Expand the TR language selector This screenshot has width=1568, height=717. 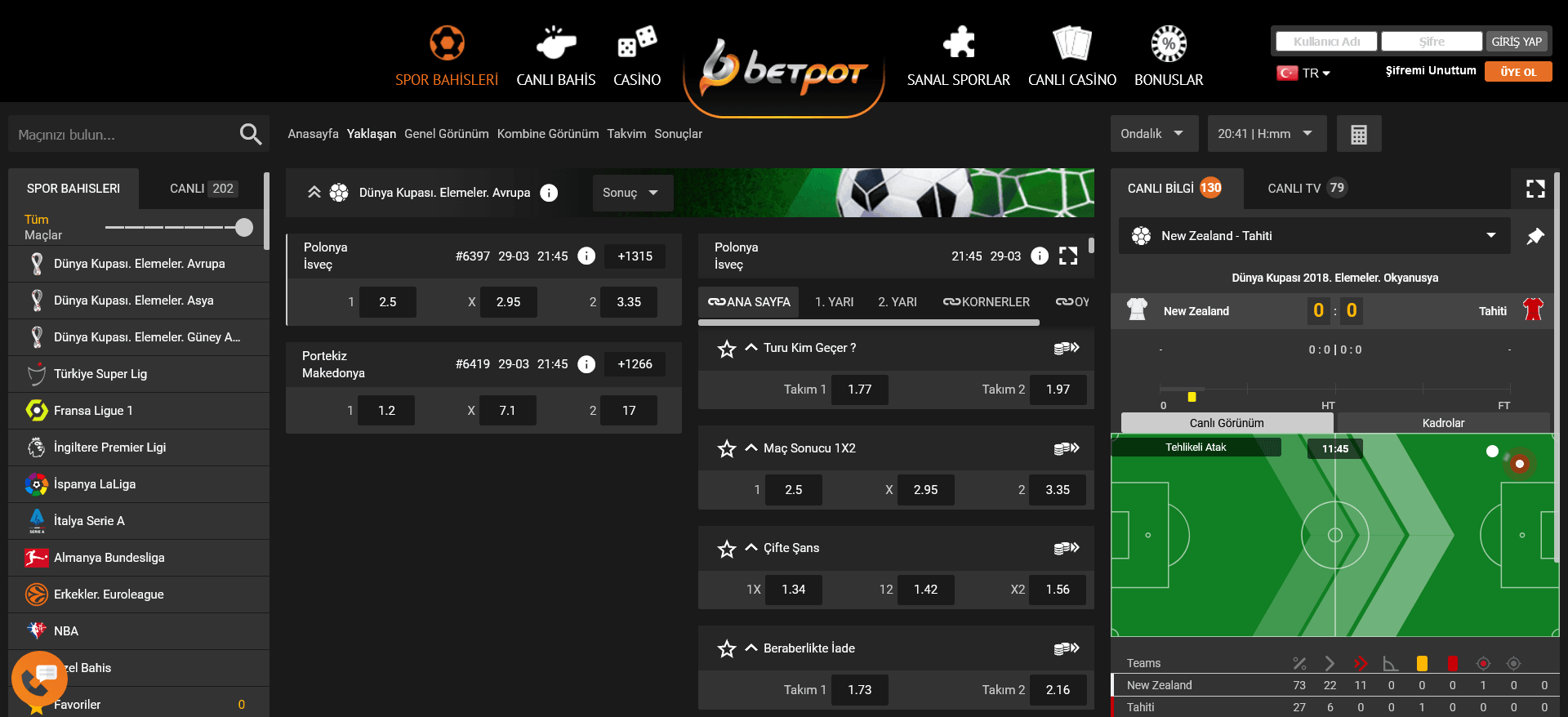coord(1304,73)
